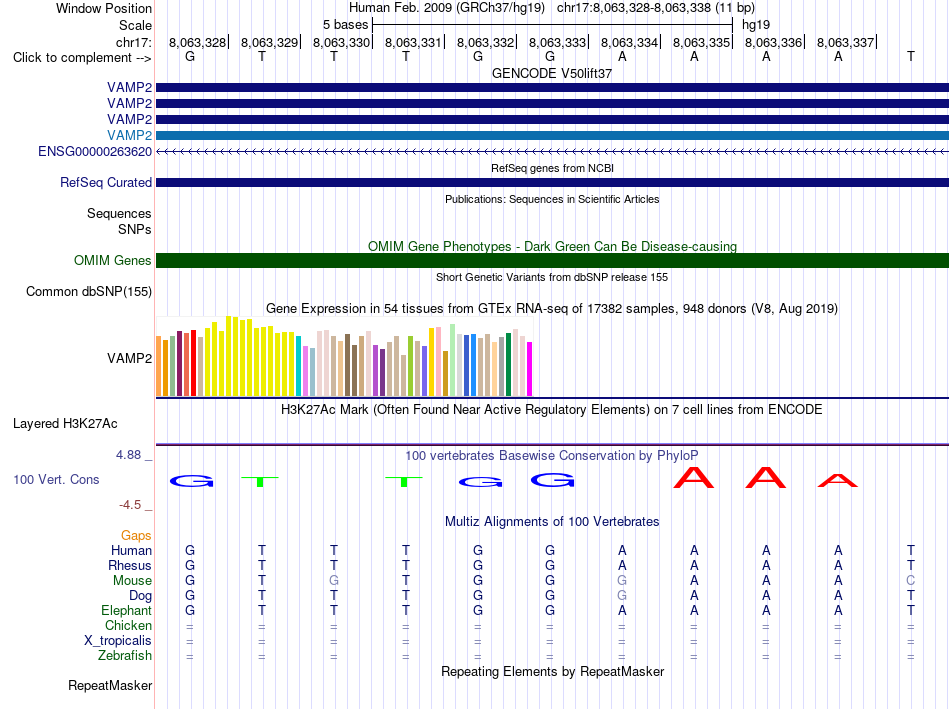The height and width of the screenshot is (709, 950).
Task: Click the magenta bar ending GTEx chart
Action: tap(530, 369)
